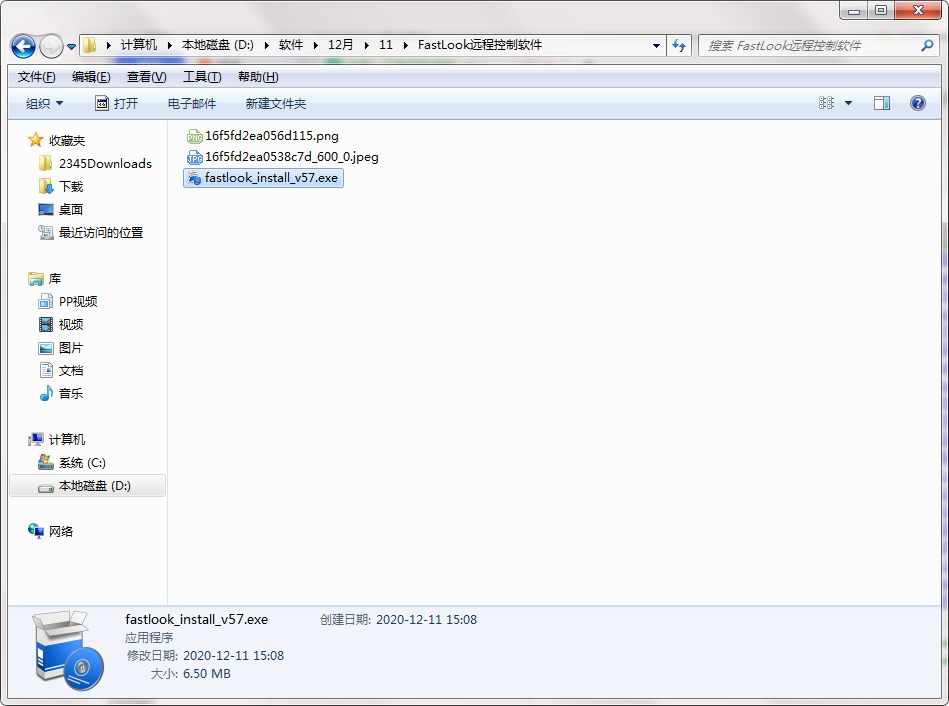Open address bar history dropdown
Viewport: 949px width, 706px height.
coord(656,45)
